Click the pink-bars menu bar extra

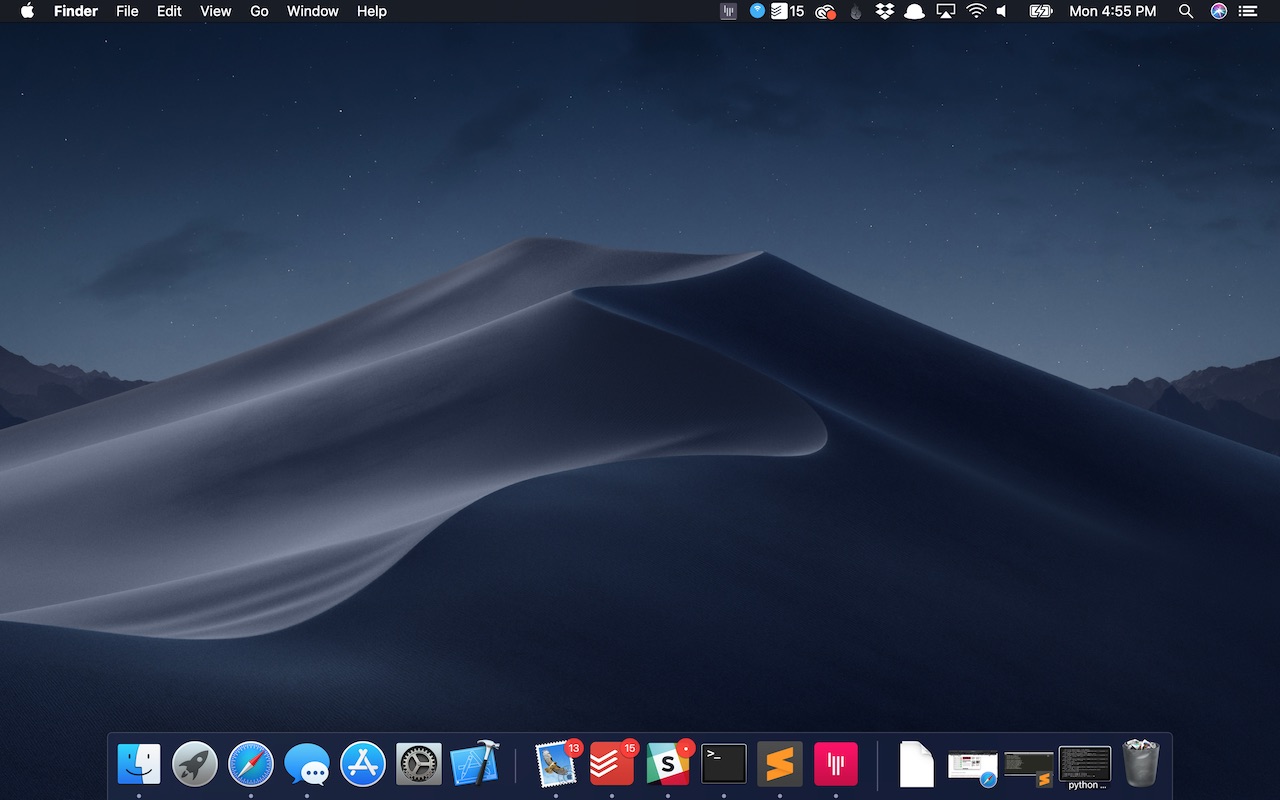(x=729, y=11)
